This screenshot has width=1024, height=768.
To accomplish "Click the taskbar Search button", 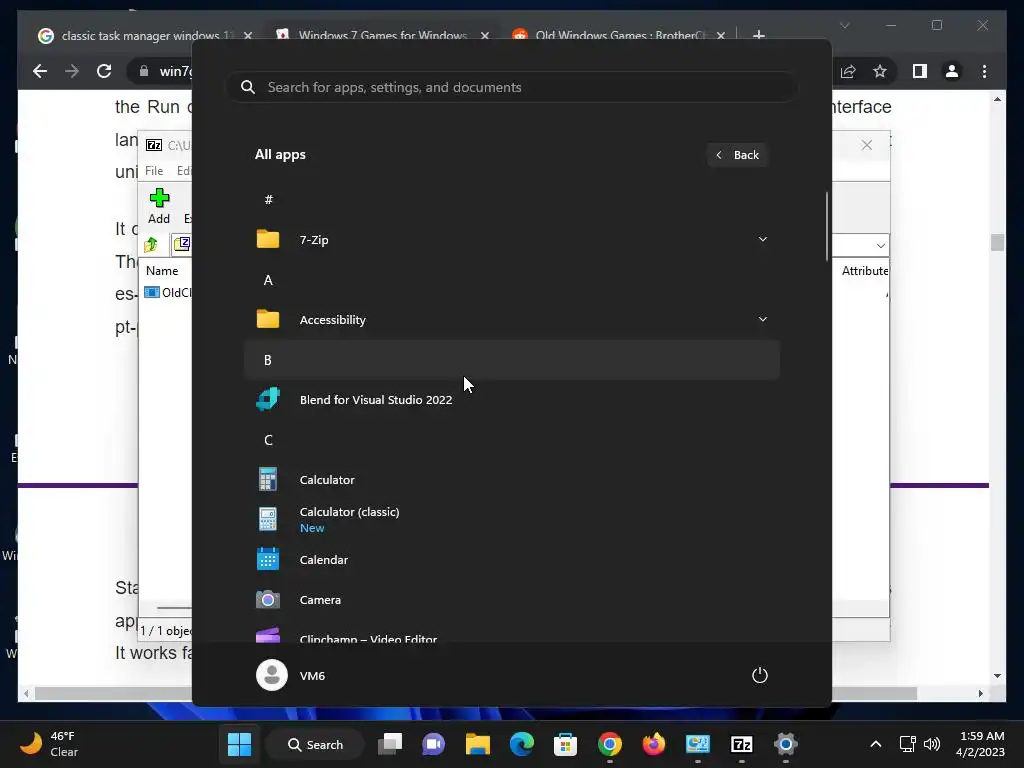I will click(315, 744).
